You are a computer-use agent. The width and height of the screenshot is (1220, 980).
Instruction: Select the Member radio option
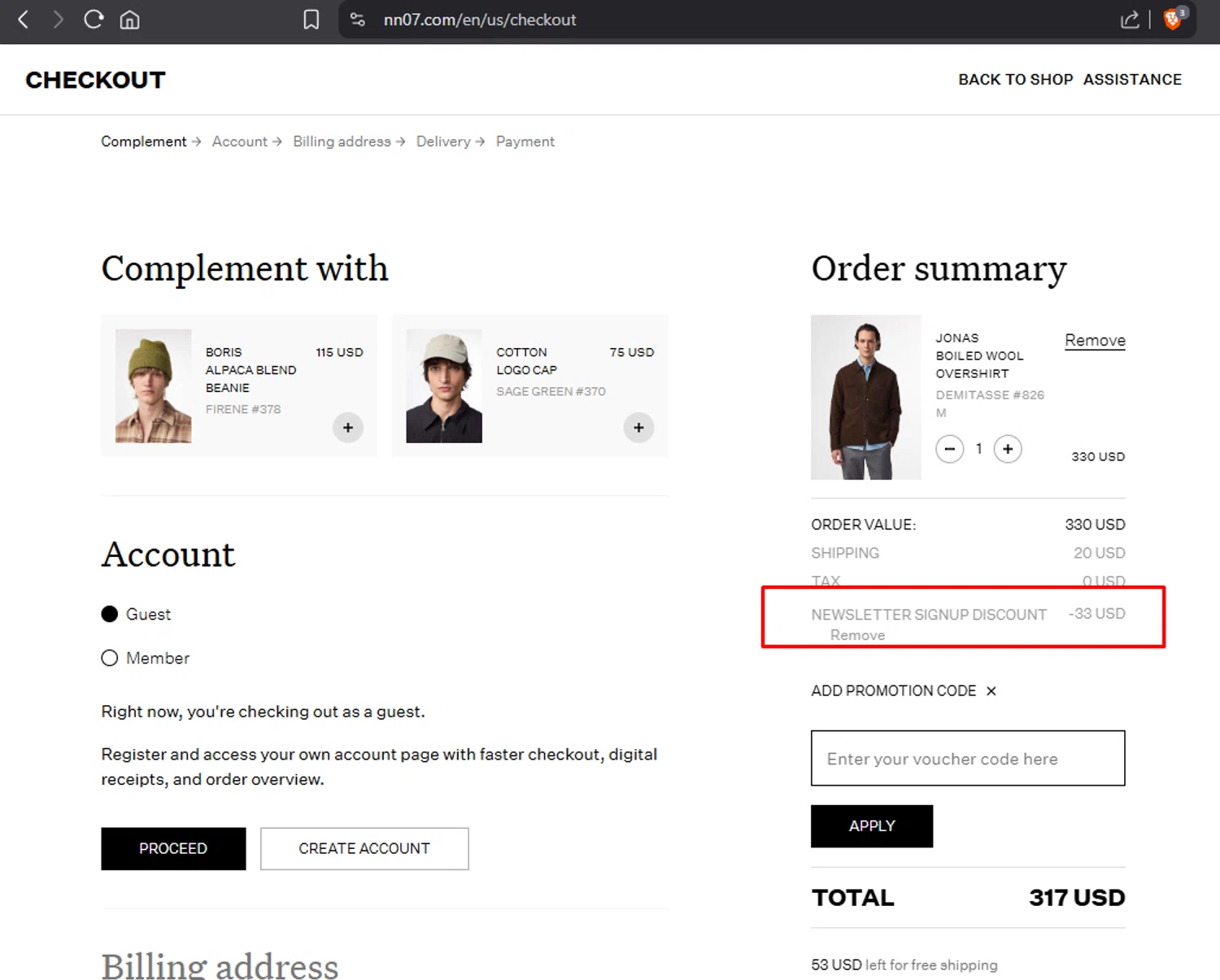(x=110, y=658)
